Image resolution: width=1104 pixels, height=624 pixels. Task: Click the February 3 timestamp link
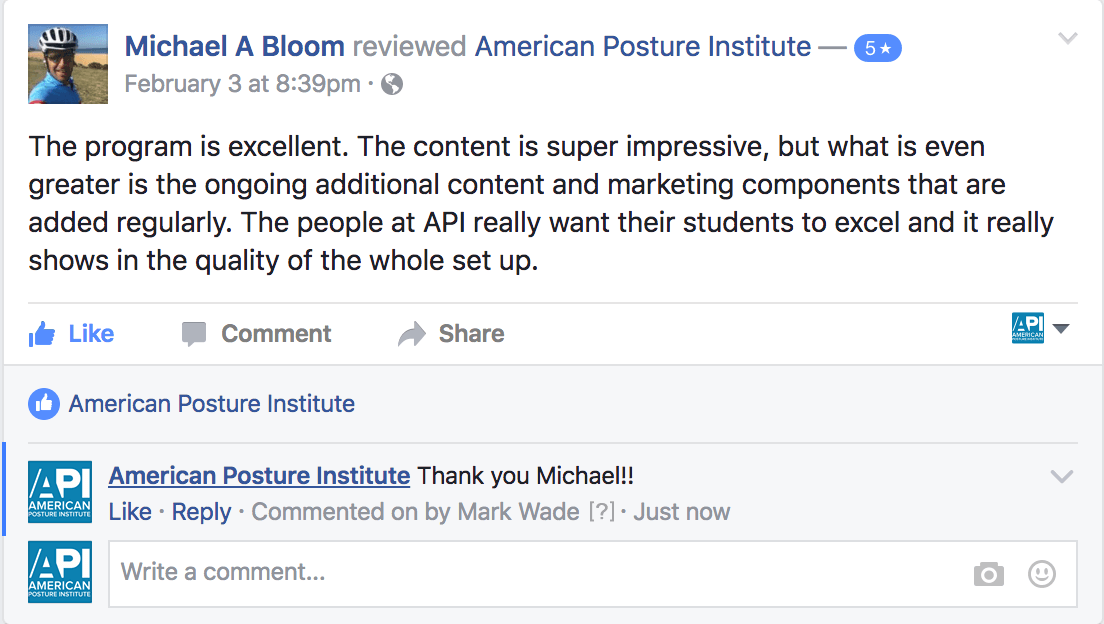coord(242,84)
